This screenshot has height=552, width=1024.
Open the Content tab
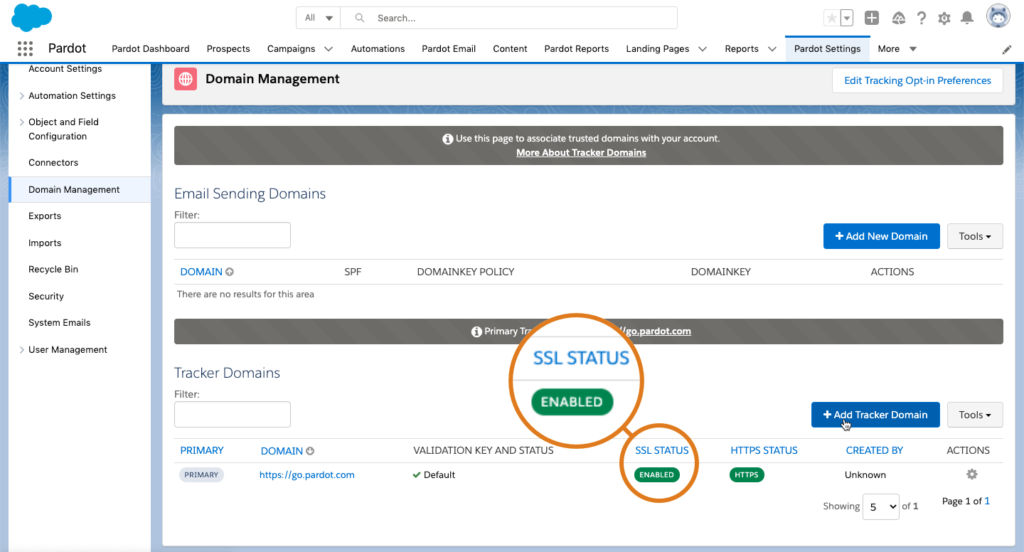point(510,49)
